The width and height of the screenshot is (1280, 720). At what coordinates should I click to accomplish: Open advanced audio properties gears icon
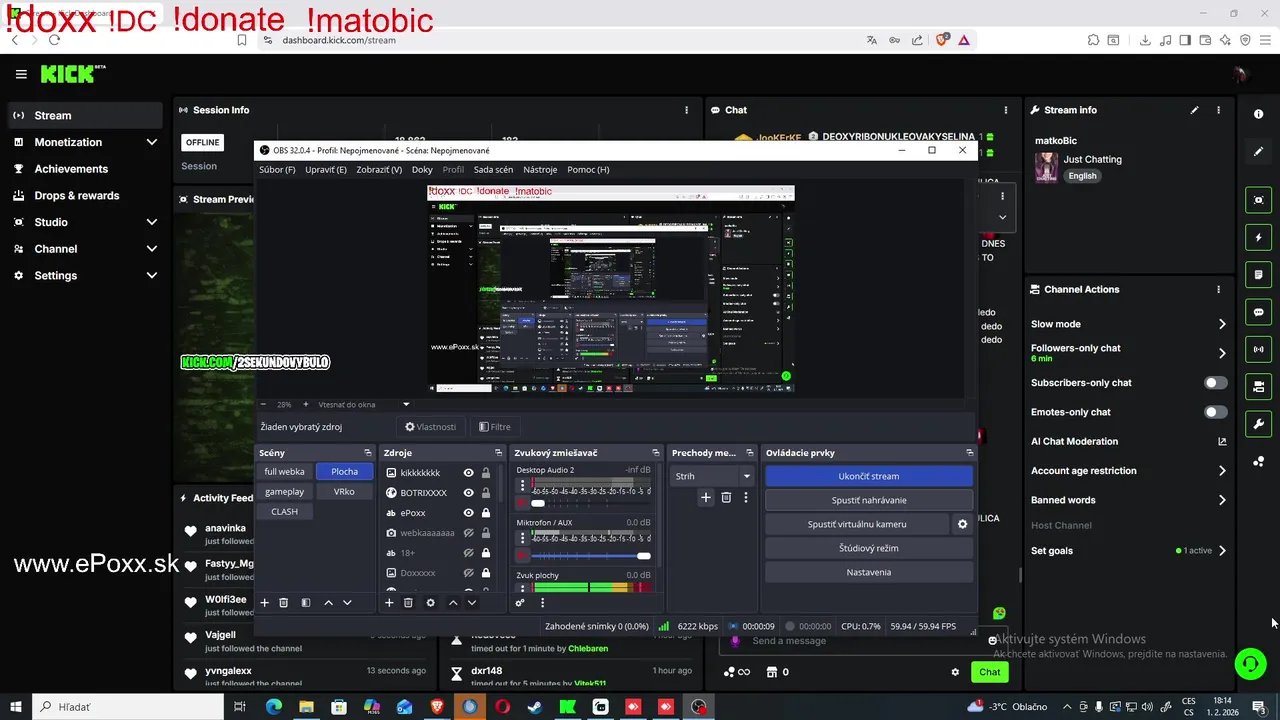520,602
